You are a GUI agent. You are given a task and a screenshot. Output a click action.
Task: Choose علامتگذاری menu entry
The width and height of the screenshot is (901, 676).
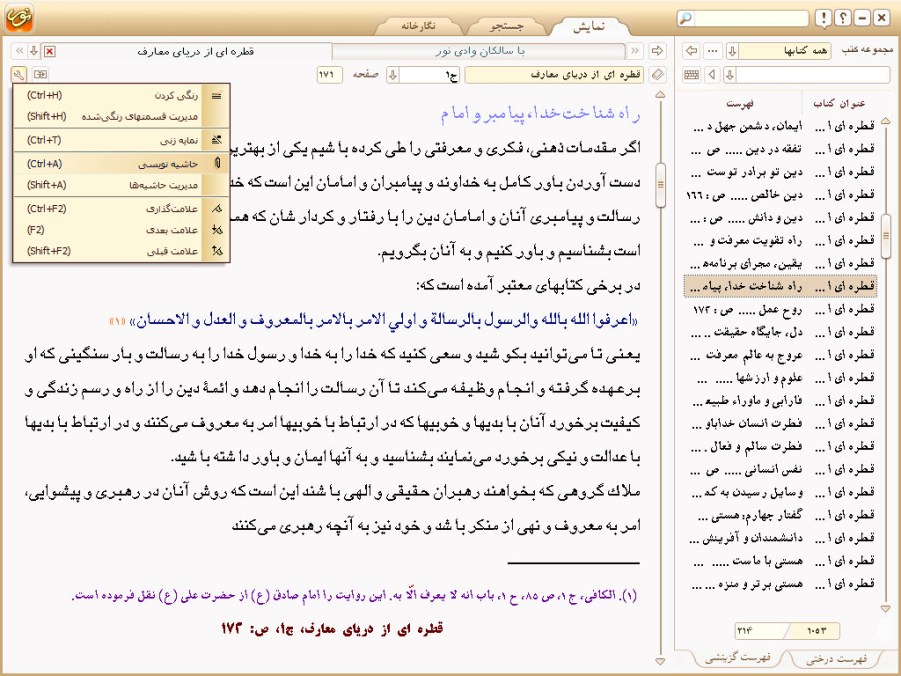(x=121, y=209)
